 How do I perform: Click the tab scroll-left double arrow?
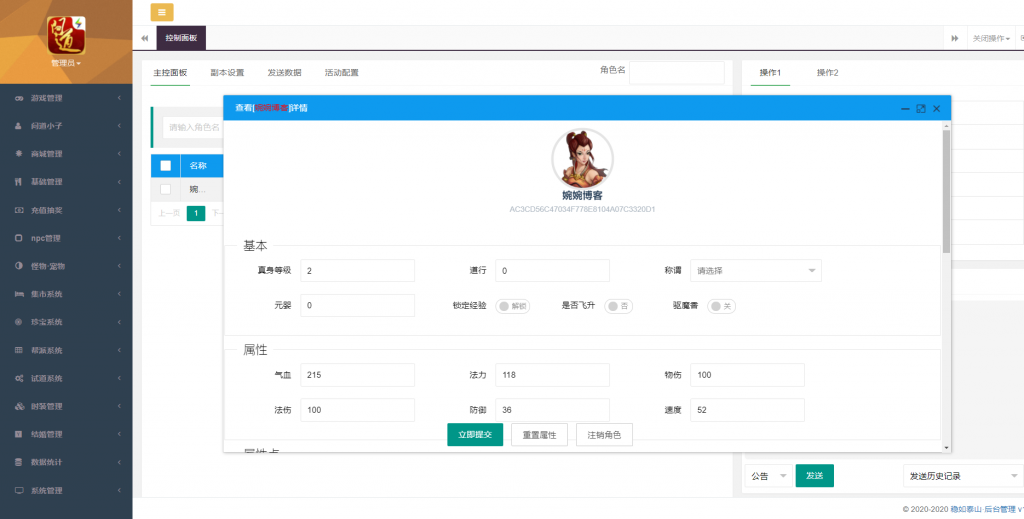[144, 39]
